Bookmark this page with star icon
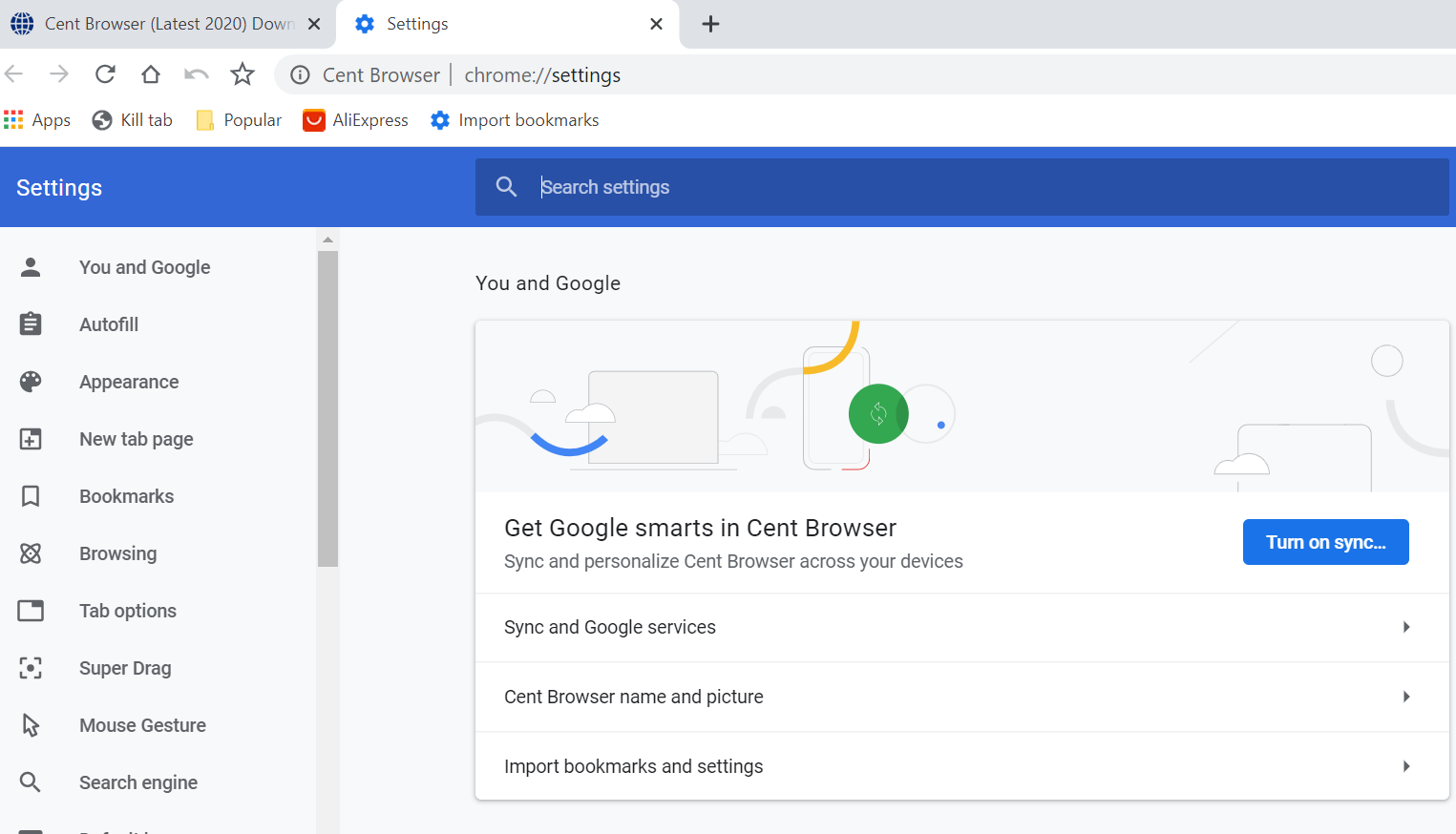The width and height of the screenshot is (1456, 834). (243, 74)
